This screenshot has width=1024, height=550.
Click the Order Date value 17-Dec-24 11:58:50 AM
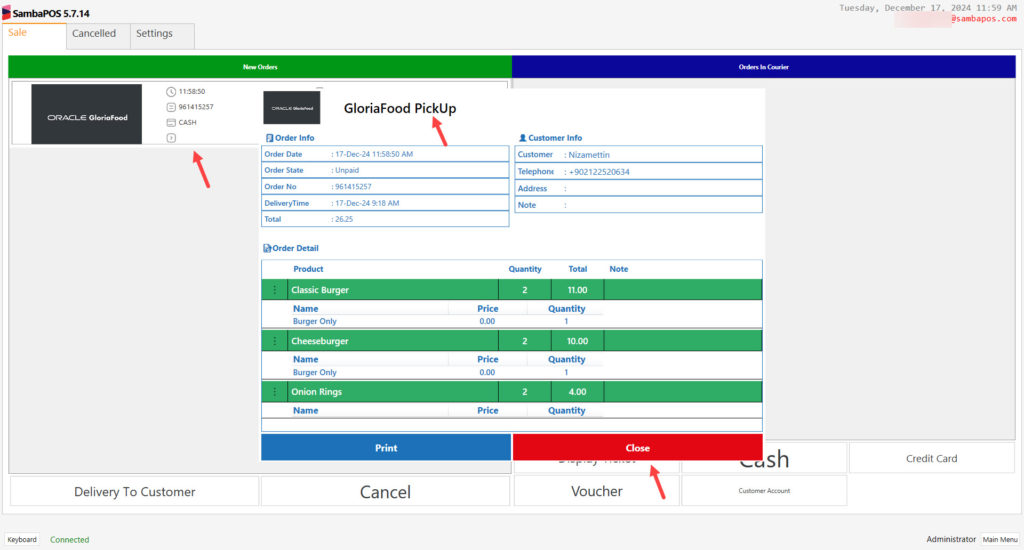[374, 154]
